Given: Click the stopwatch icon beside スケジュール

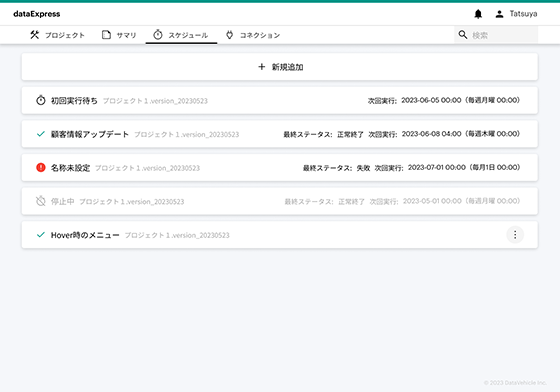Looking at the screenshot, I should click(158, 35).
